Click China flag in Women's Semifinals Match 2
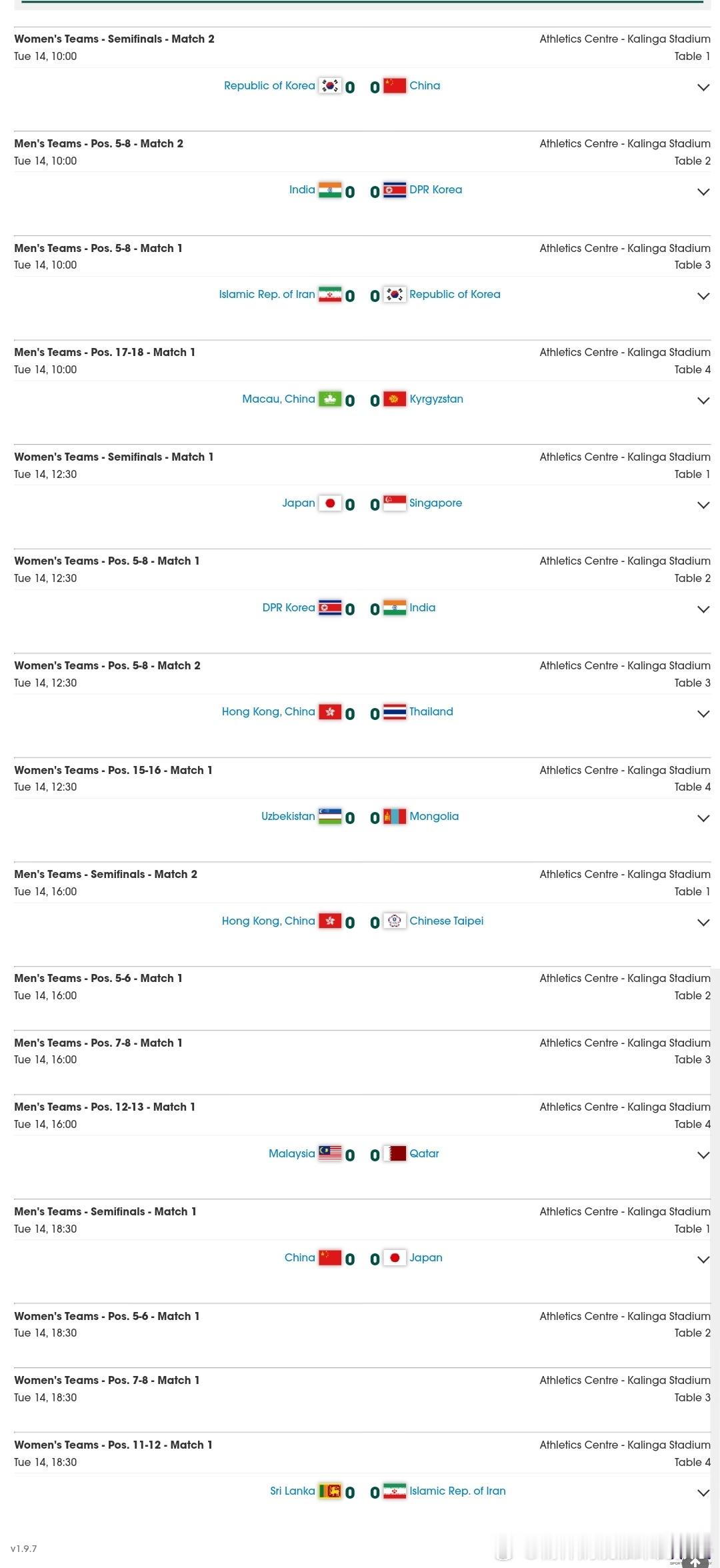Screen dimensions: 720x1568 (x=395, y=85)
